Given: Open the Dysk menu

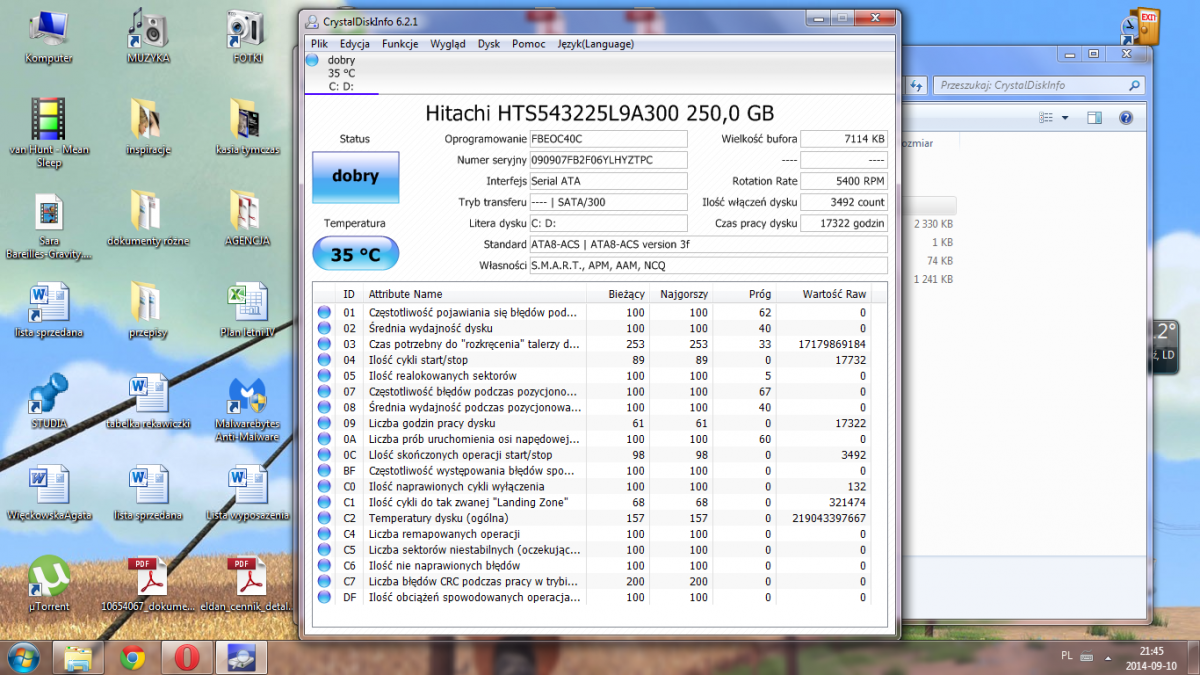Looking at the screenshot, I should pyautogui.click(x=489, y=44).
